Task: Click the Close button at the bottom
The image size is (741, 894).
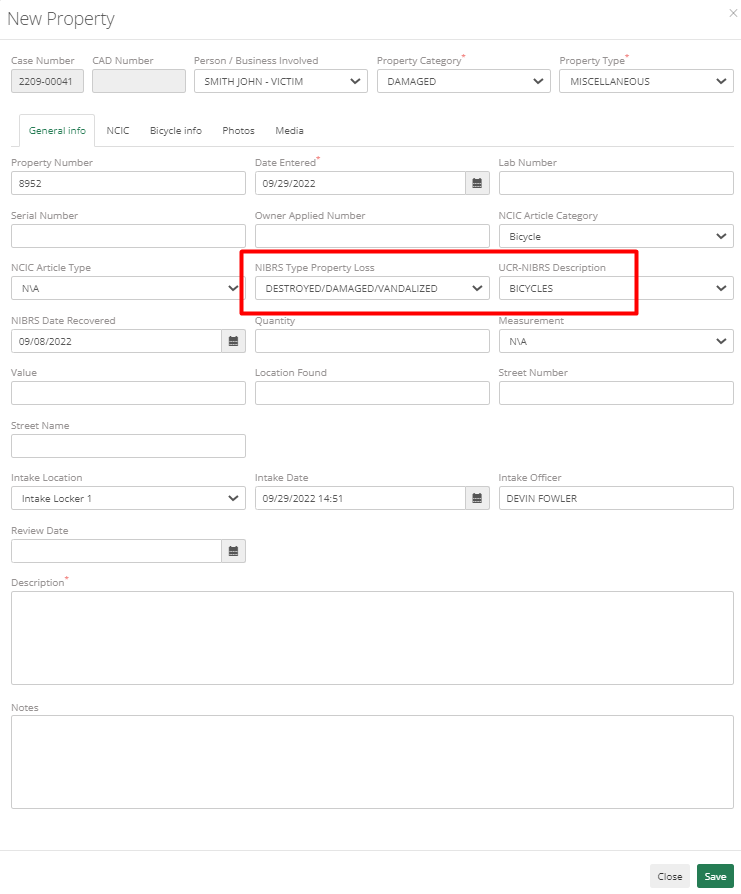Action: tap(669, 876)
